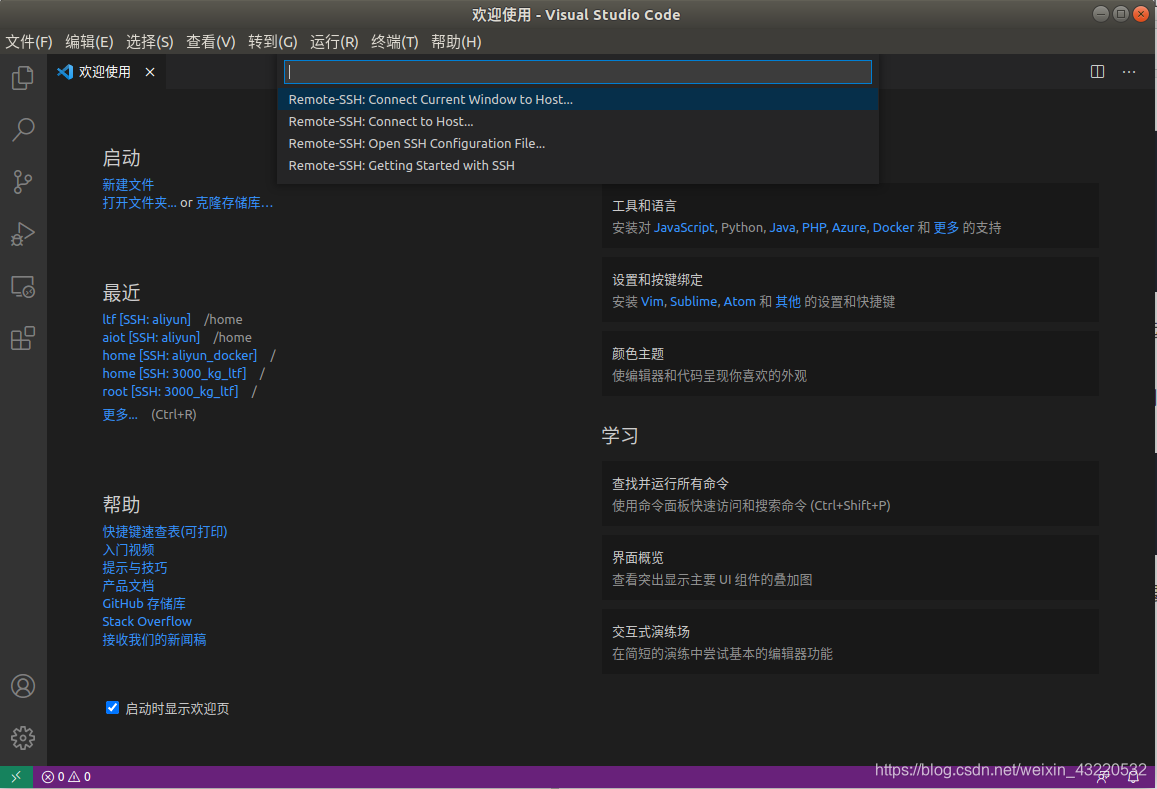This screenshot has width=1157, height=789.
Task: Click the Atom keybindings link
Action: coord(739,302)
